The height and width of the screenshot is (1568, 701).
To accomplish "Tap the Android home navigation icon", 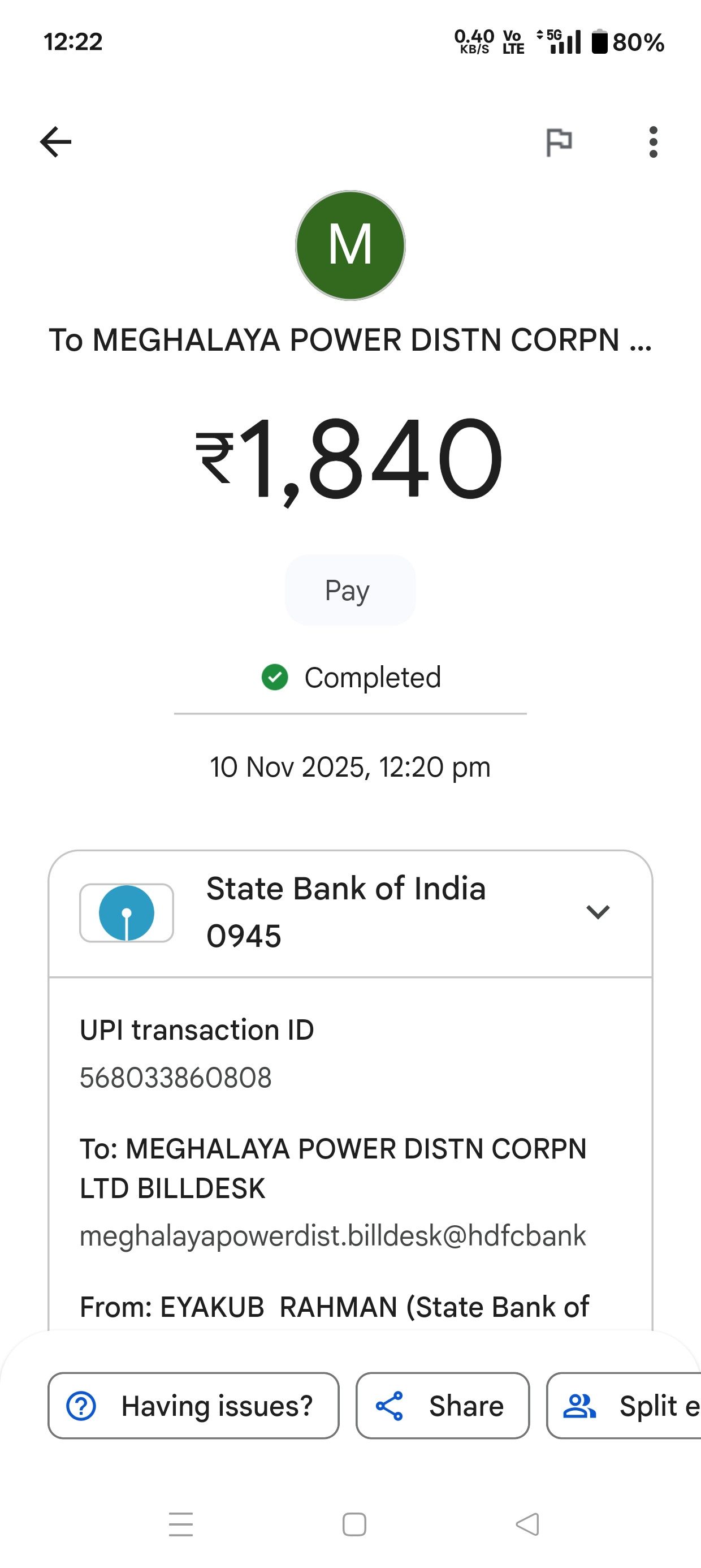I will (354, 1524).
